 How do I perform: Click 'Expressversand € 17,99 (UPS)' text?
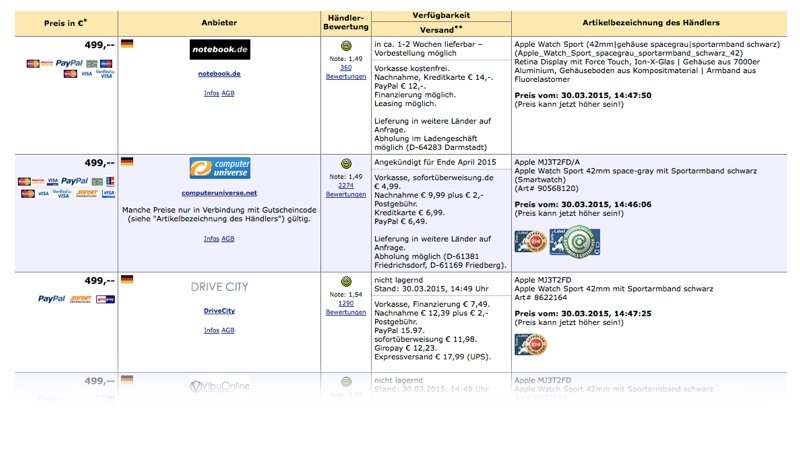click(433, 357)
